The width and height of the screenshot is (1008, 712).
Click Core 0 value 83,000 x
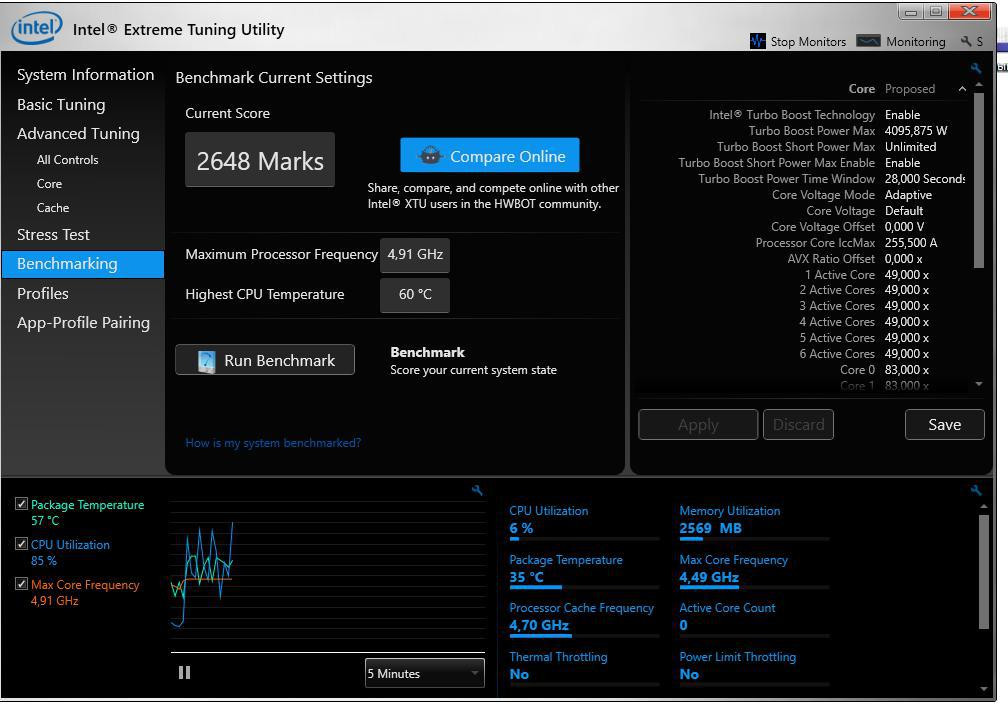pos(906,369)
